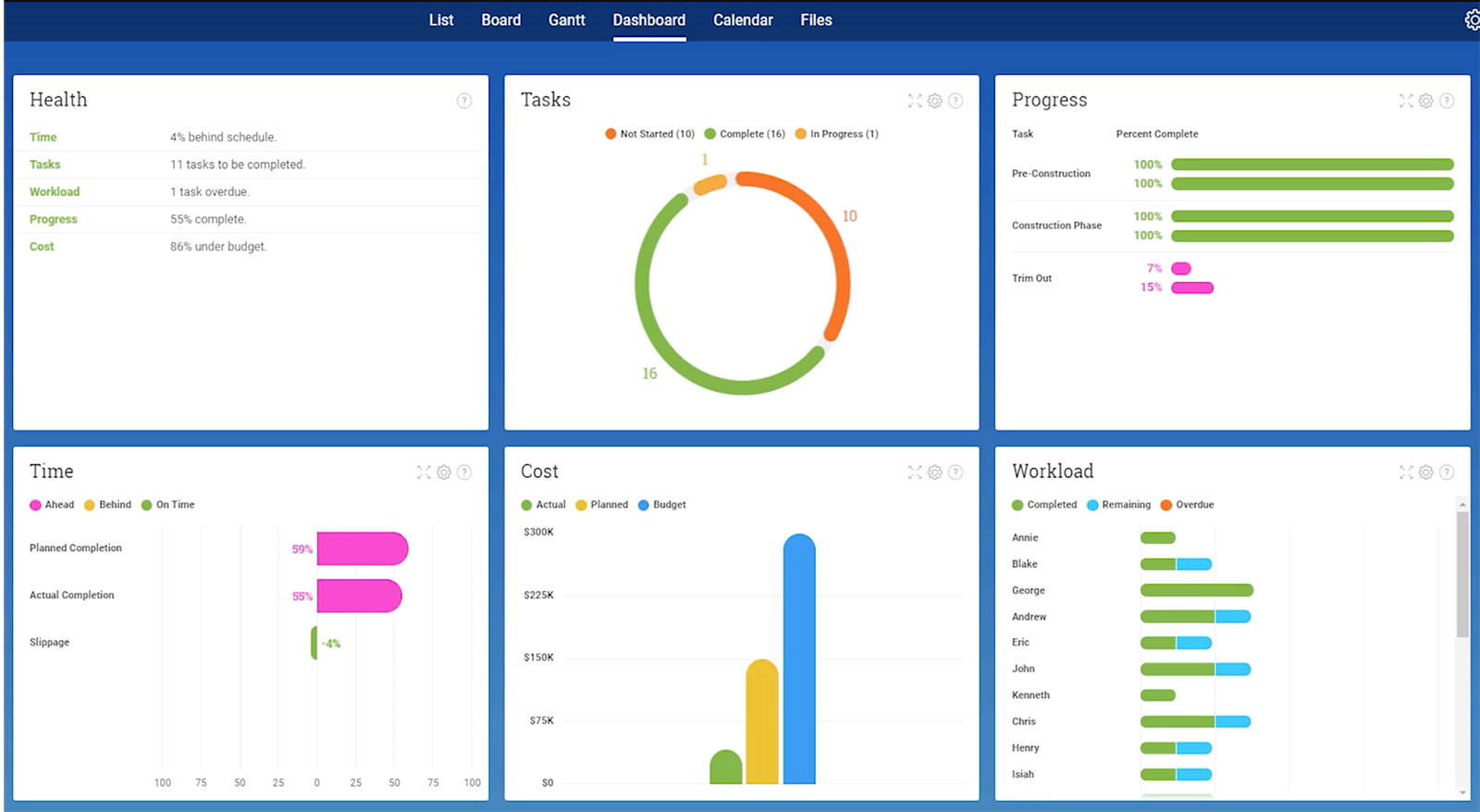
Task: Expand the Cost widget to fullscreen
Action: (915, 473)
